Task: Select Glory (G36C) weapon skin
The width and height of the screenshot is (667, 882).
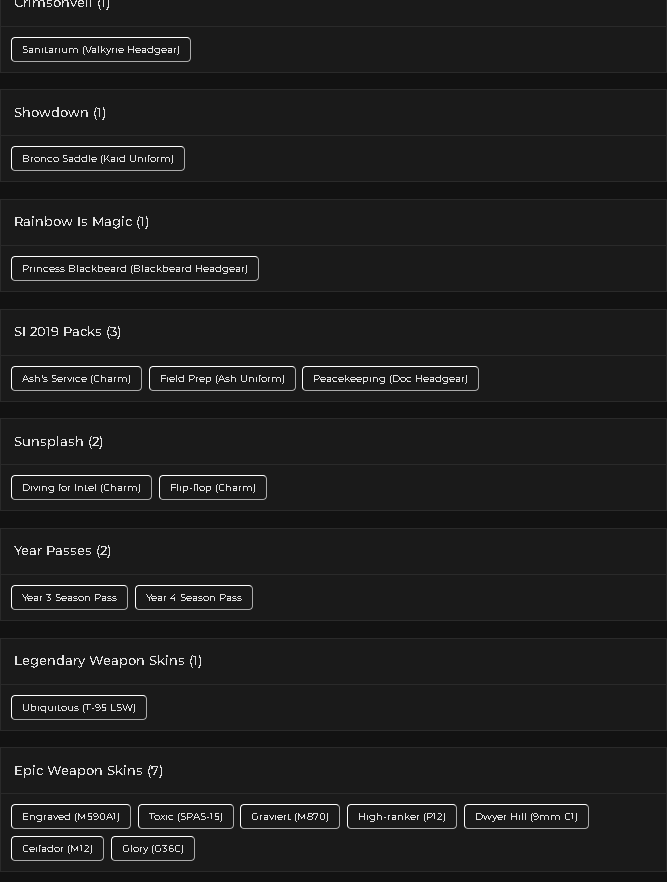Action: tap(153, 848)
